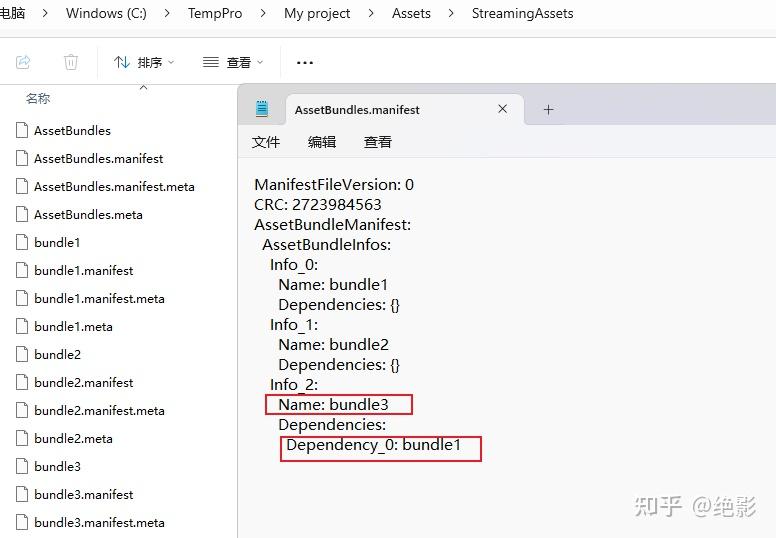Image resolution: width=776 pixels, height=538 pixels.
Task: Click the AssetBundles.manifest file icon in list
Action: click(22, 158)
